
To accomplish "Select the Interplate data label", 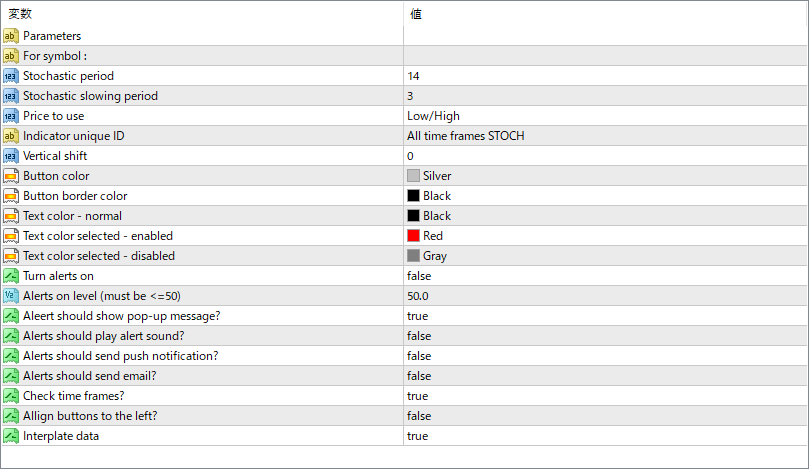I will tap(61, 436).
